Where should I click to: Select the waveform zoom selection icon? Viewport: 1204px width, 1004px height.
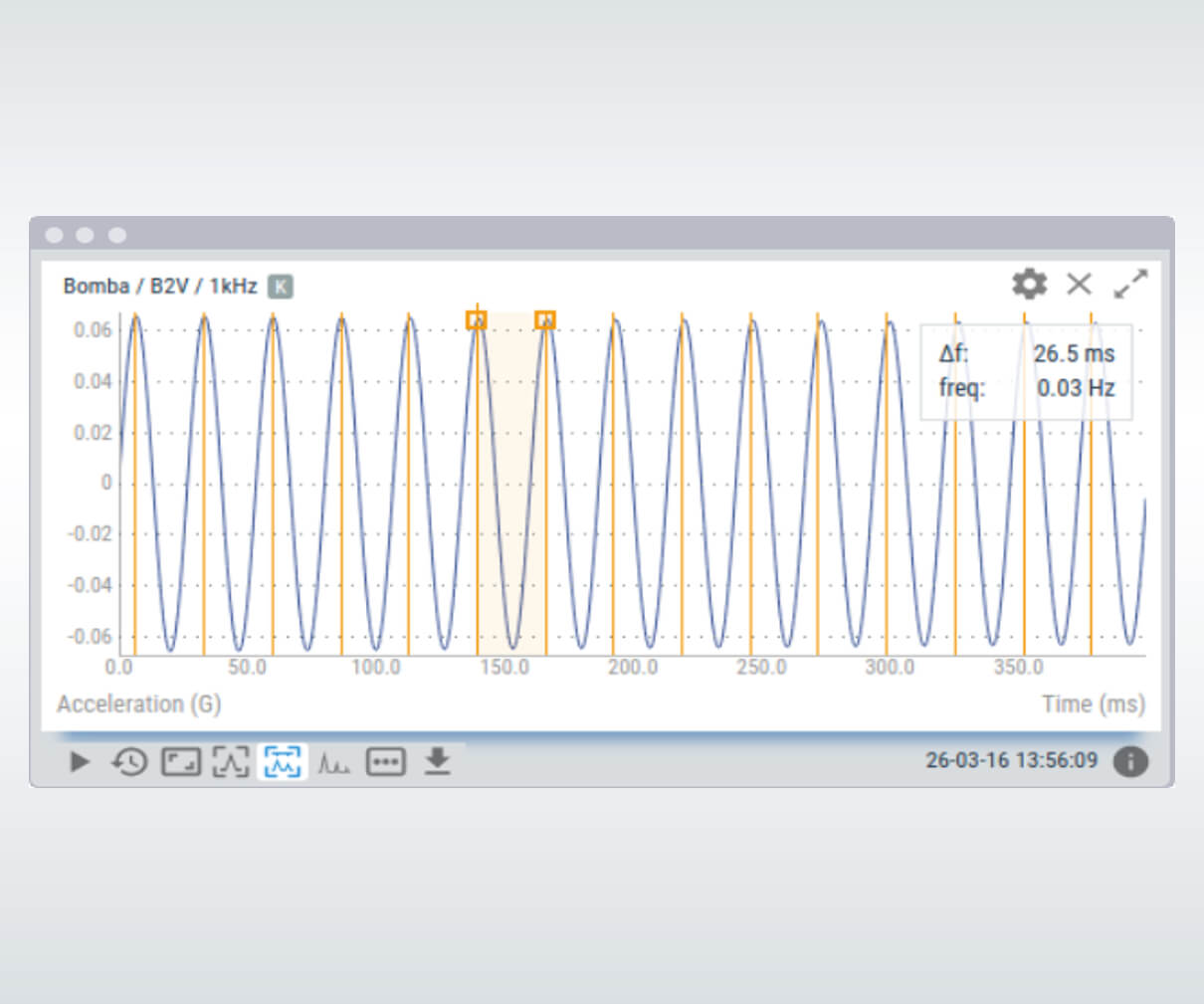(231, 762)
